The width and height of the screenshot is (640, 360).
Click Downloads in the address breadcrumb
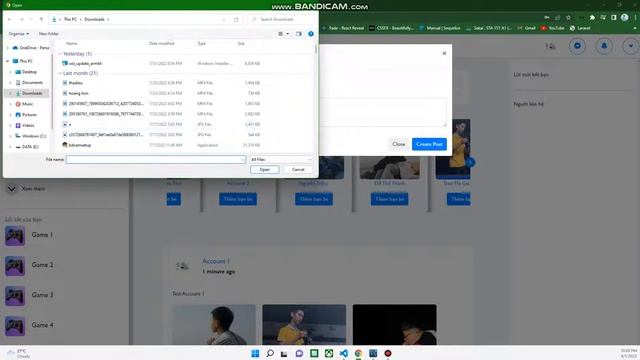tap(94, 19)
